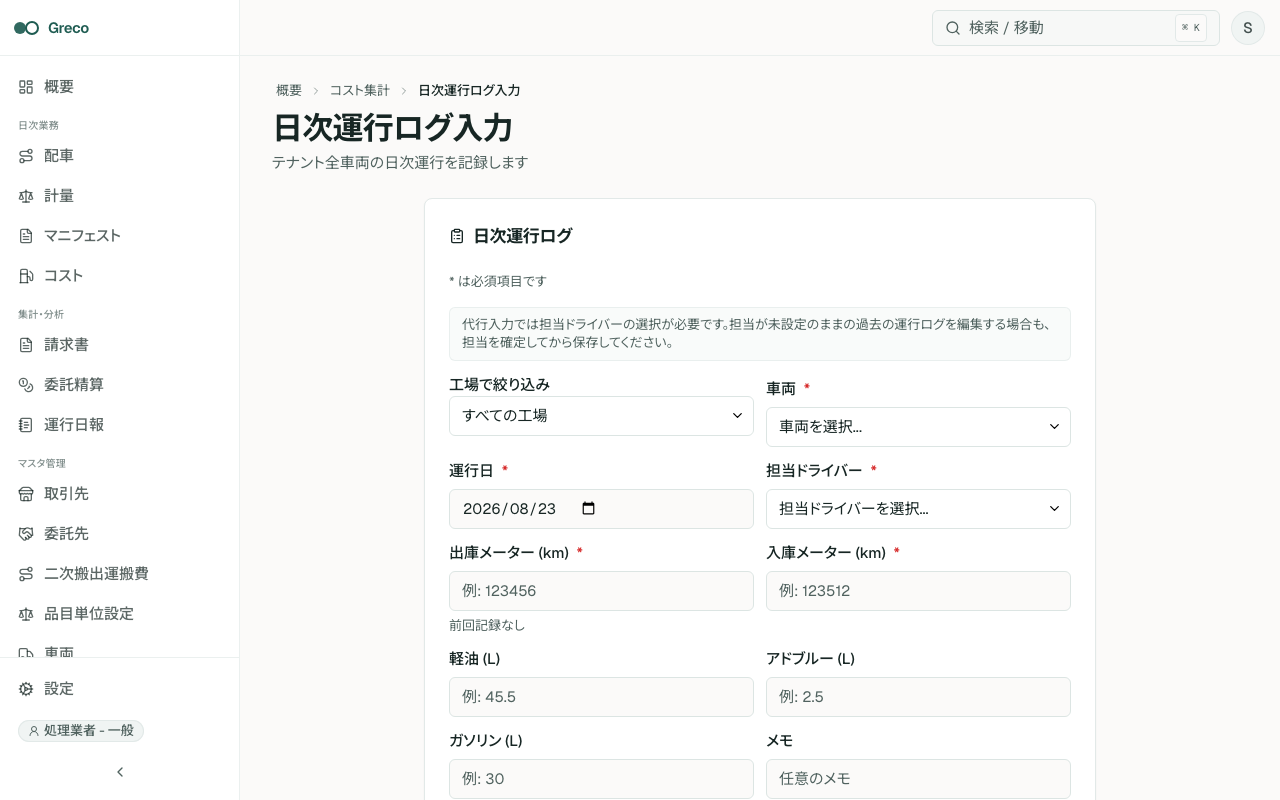This screenshot has height=800, width=1280.
Task: Open the 車両を選択 dropdown
Action: [918, 427]
